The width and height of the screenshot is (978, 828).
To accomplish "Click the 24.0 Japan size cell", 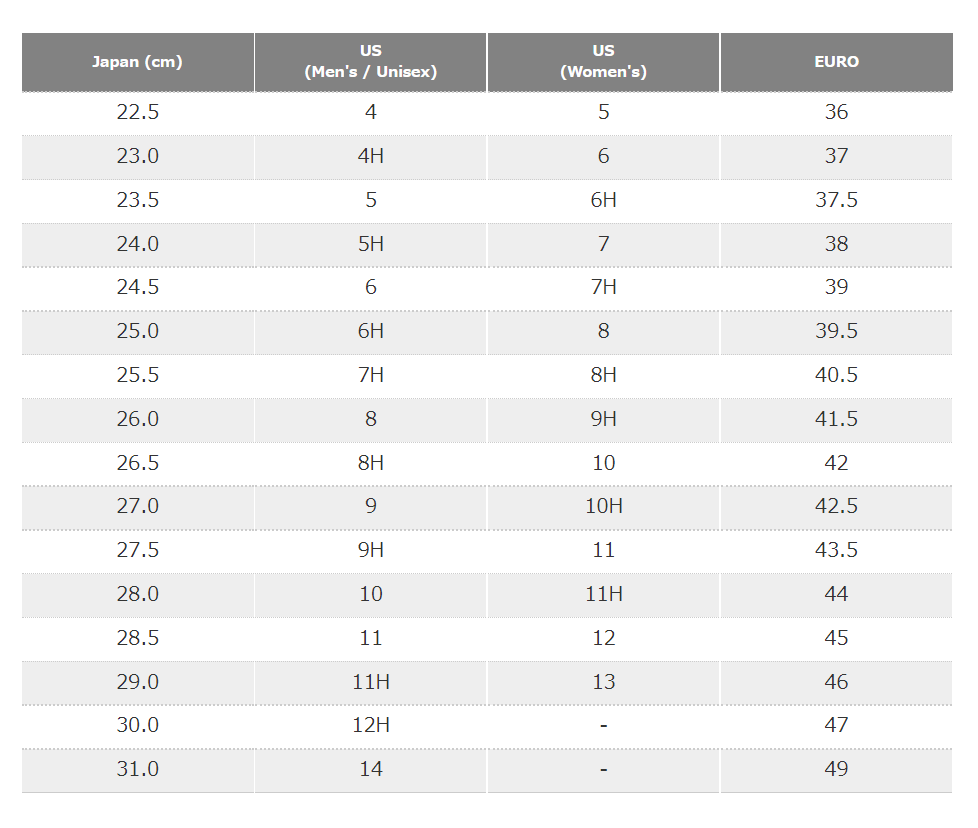I will (x=138, y=244).
